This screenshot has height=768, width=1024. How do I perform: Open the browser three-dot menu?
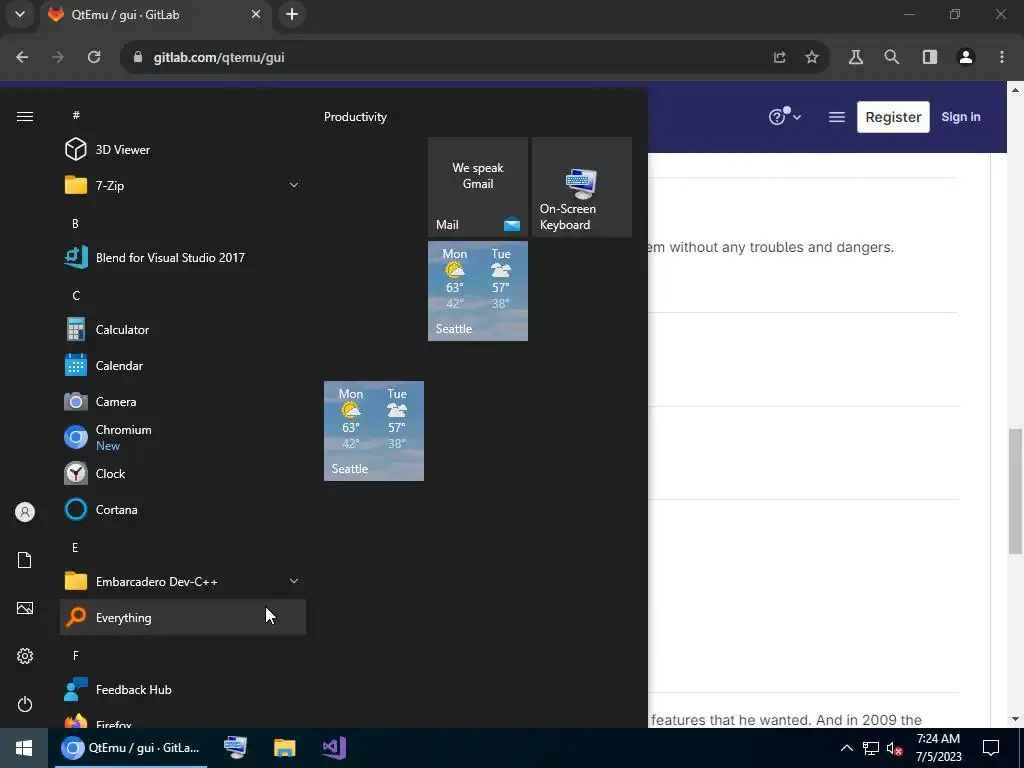1002,57
